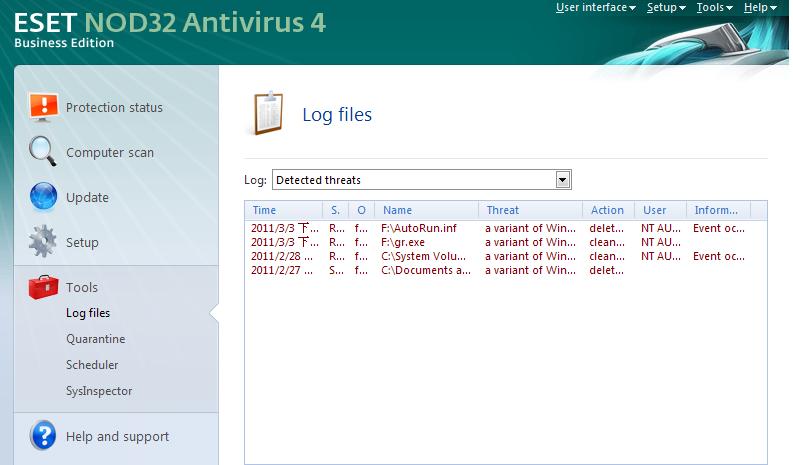Sort by the Time column header
The height and width of the screenshot is (465, 793).
284,210
